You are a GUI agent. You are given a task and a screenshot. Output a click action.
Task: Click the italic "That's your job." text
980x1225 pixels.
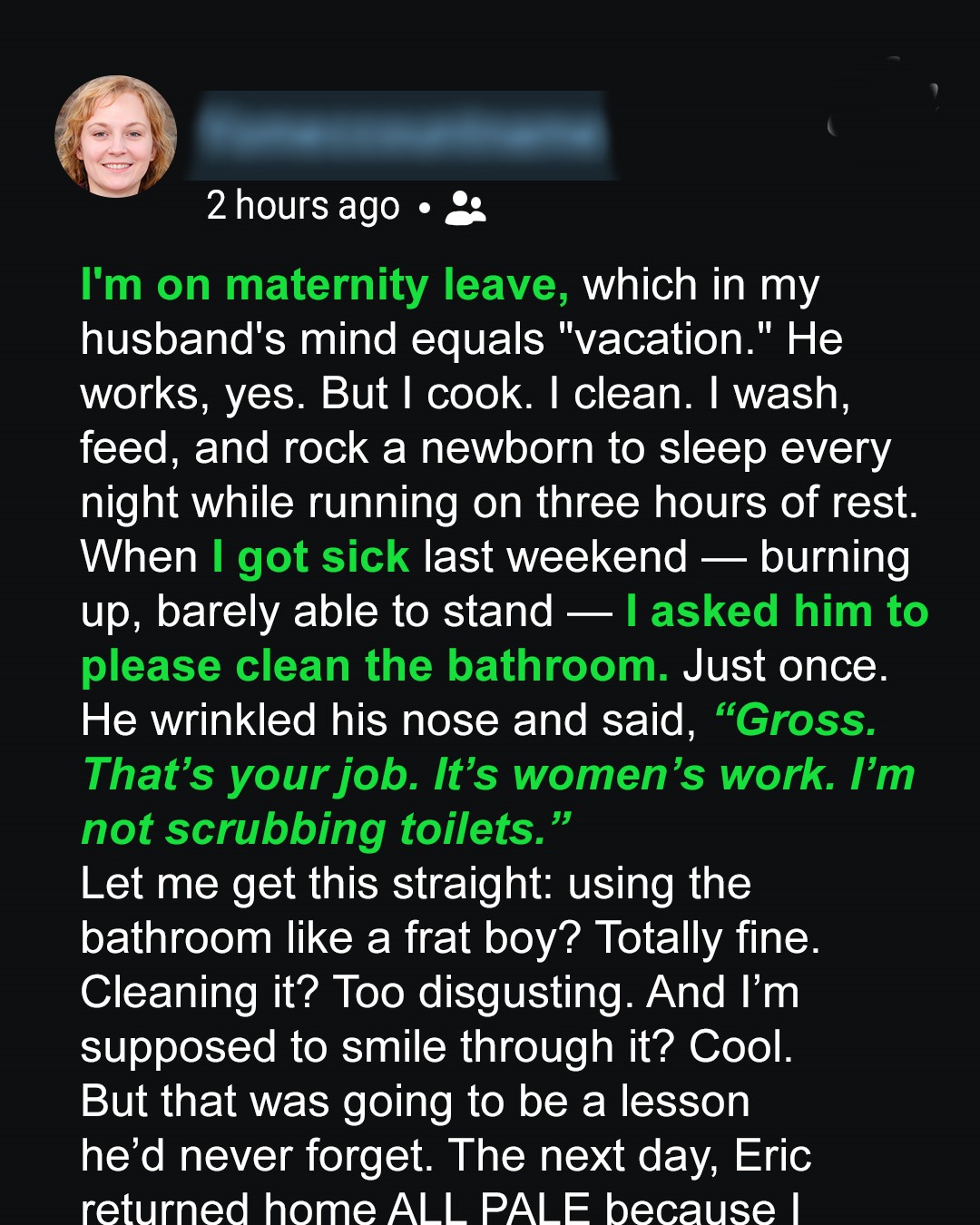[x=250, y=776]
